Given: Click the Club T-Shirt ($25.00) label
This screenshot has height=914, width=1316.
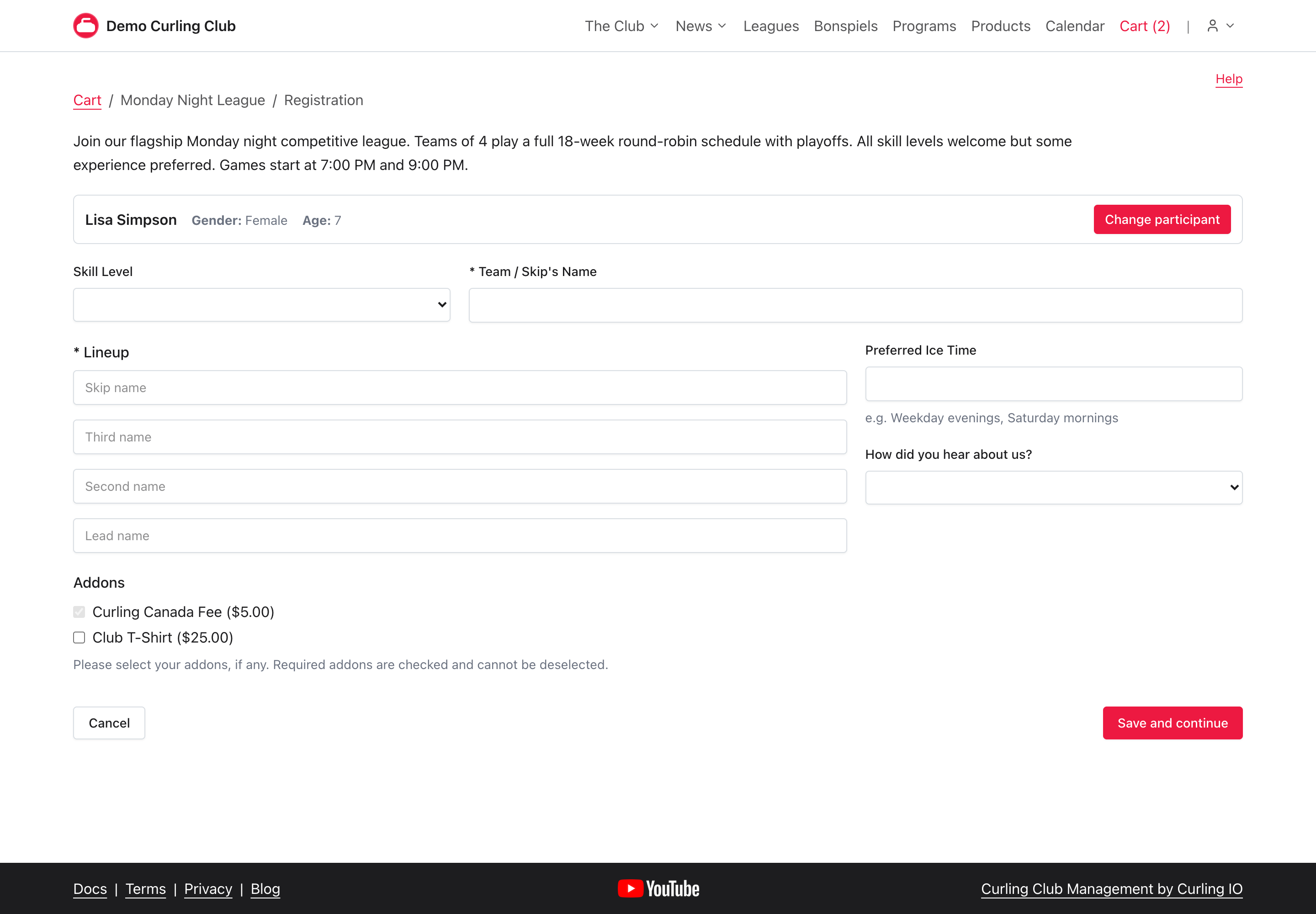Looking at the screenshot, I should pyautogui.click(x=163, y=638).
